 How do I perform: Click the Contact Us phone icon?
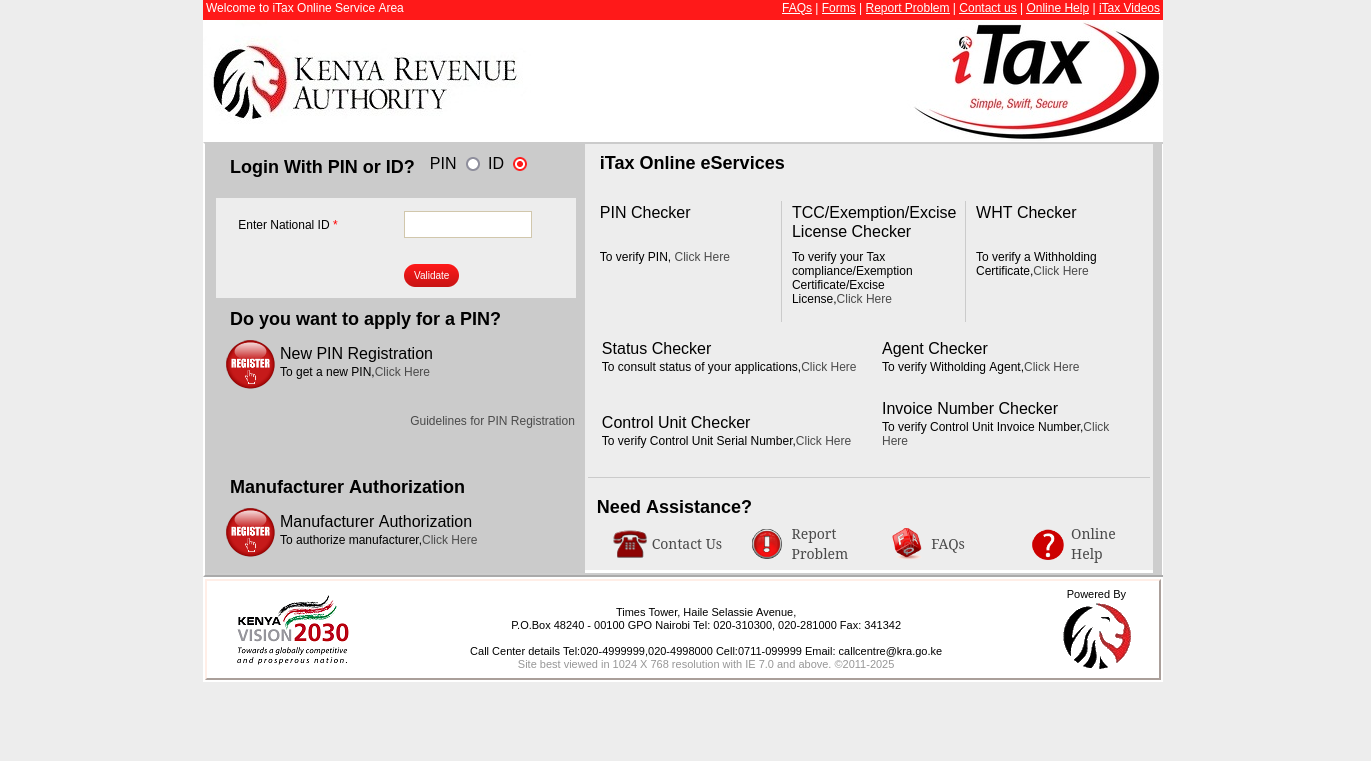click(629, 543)
